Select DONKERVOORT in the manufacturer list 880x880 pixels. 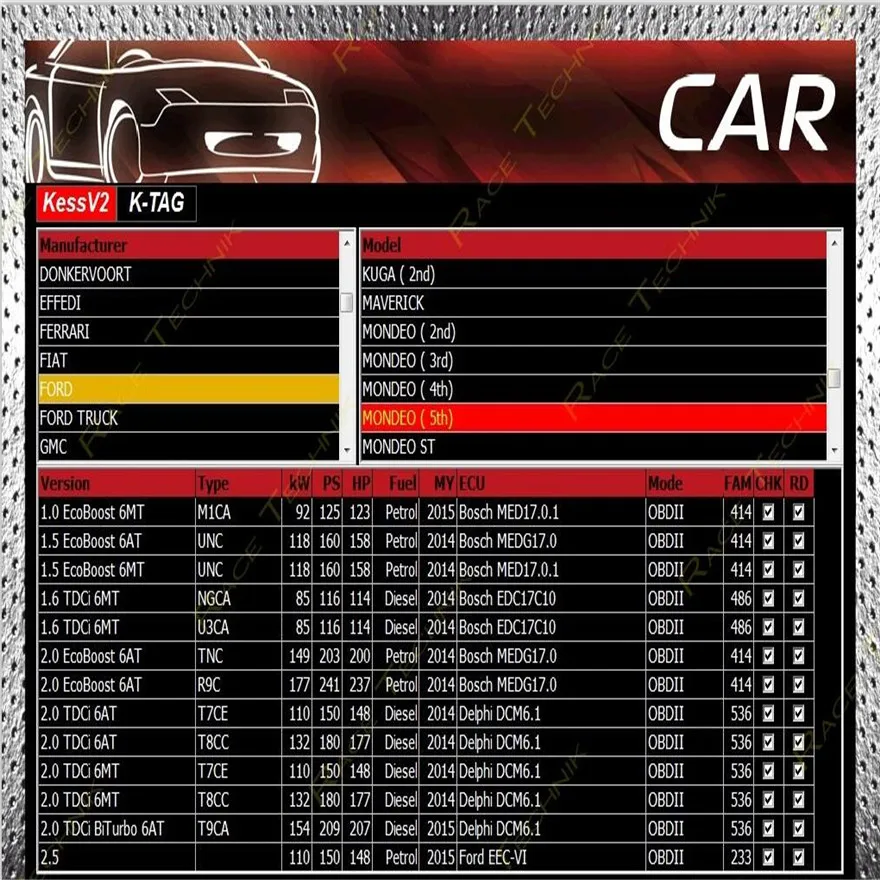(x=189, y=274)
